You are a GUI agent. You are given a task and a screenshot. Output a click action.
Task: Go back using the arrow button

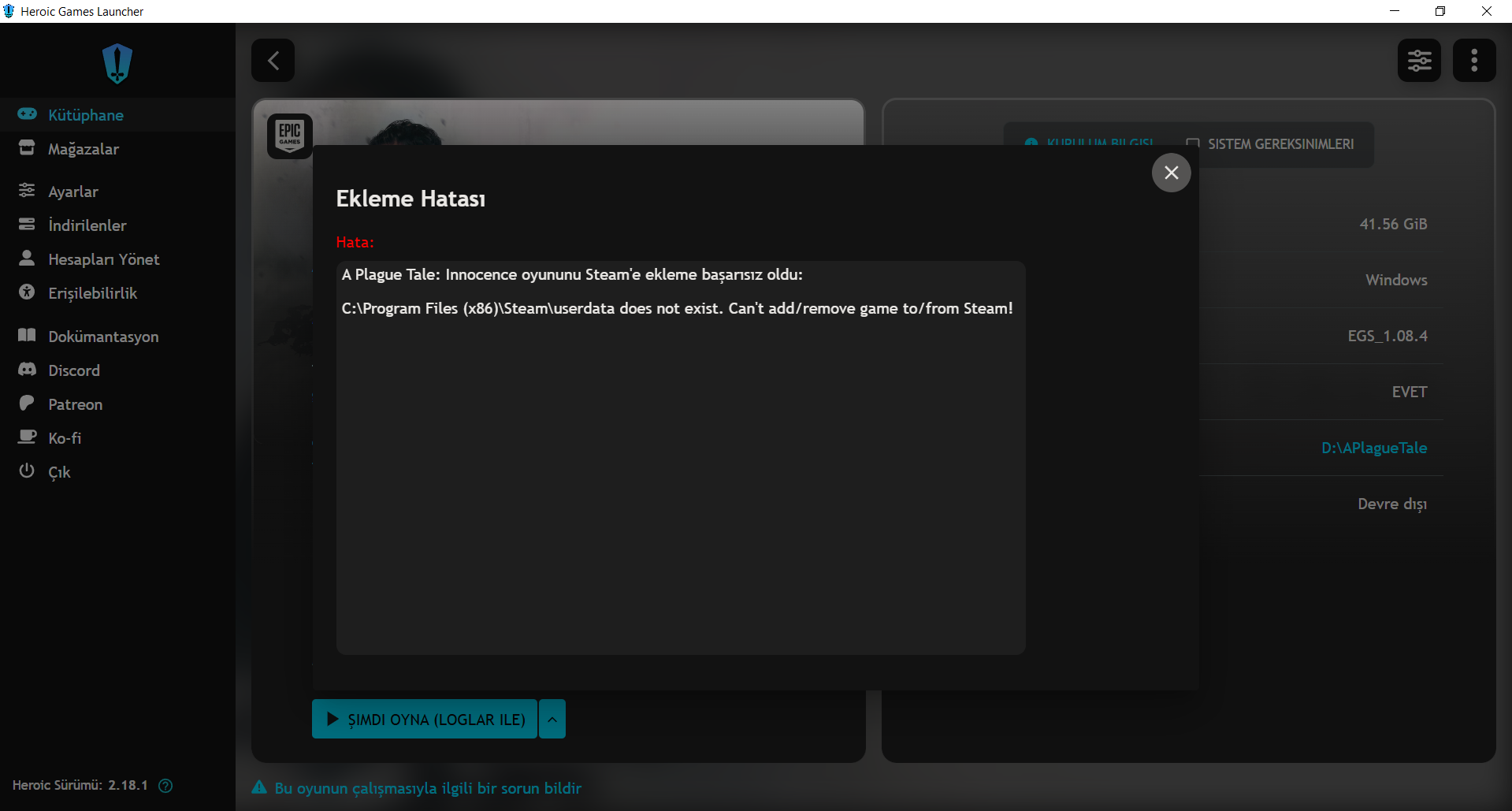[x=273, y=61]
